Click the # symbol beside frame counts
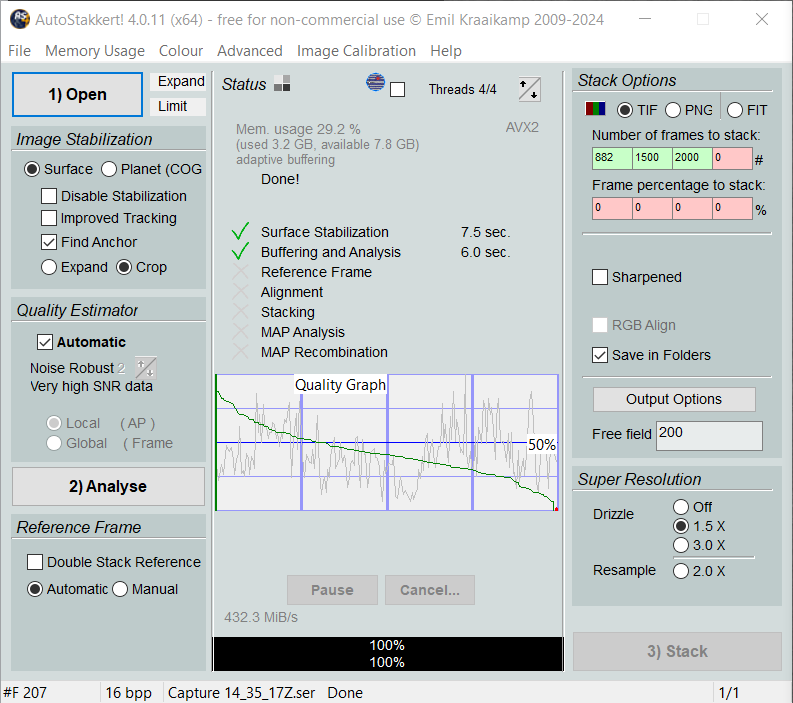793x703 pixels. pyautogui.click(x=759, y=160)
